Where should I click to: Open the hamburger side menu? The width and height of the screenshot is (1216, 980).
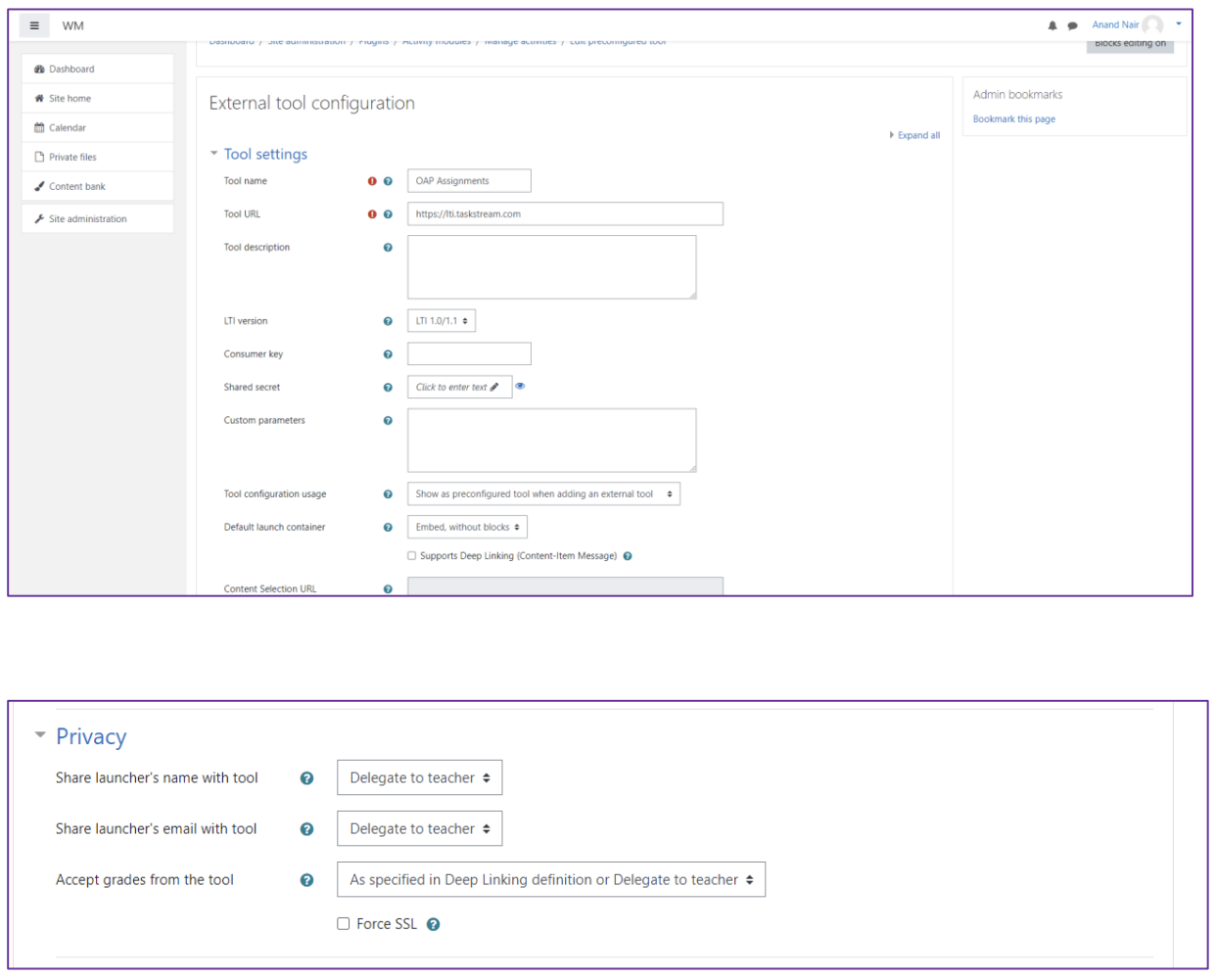[34, 25]
